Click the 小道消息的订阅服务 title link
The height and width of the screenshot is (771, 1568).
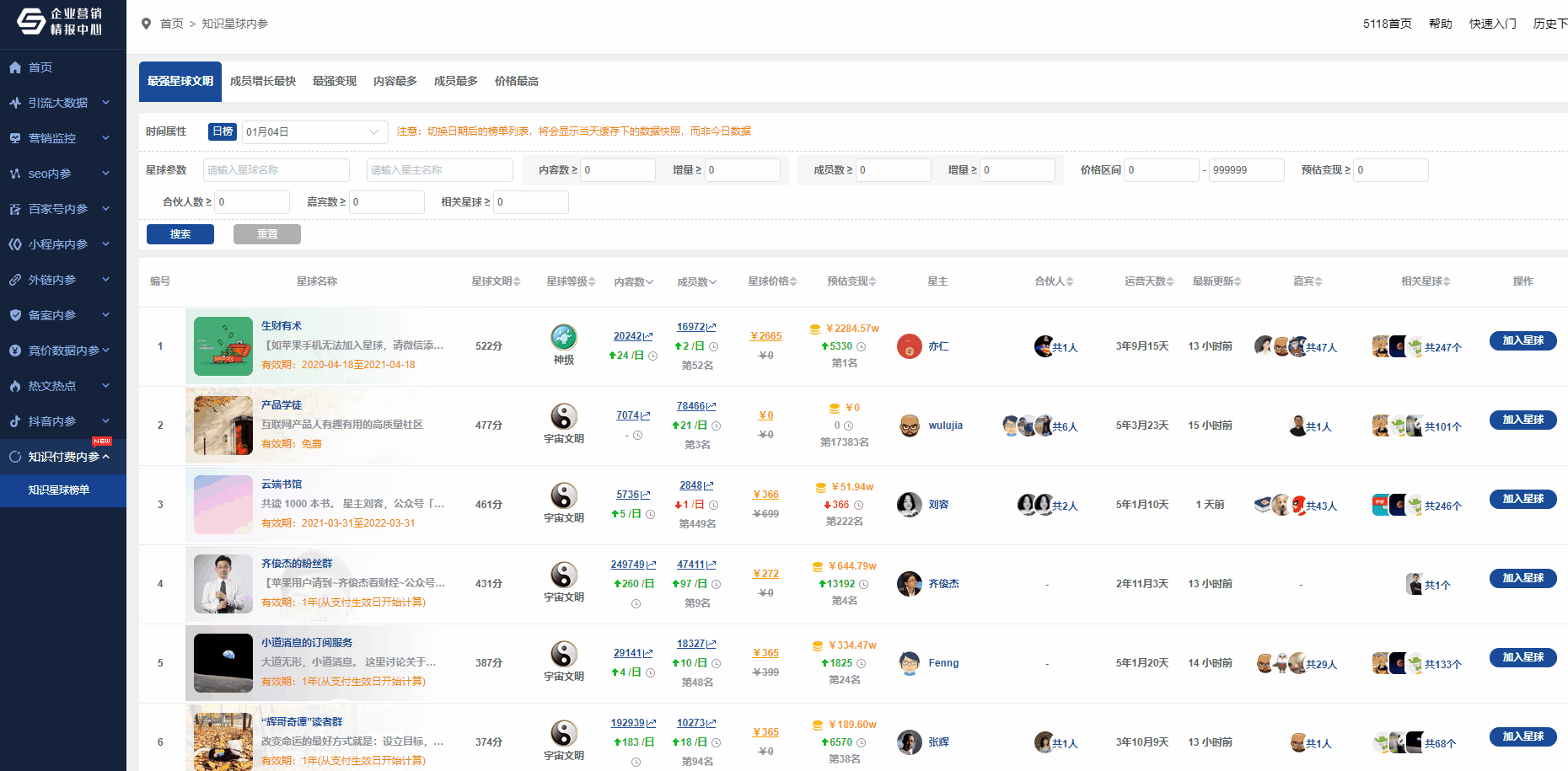click(307, 643)
